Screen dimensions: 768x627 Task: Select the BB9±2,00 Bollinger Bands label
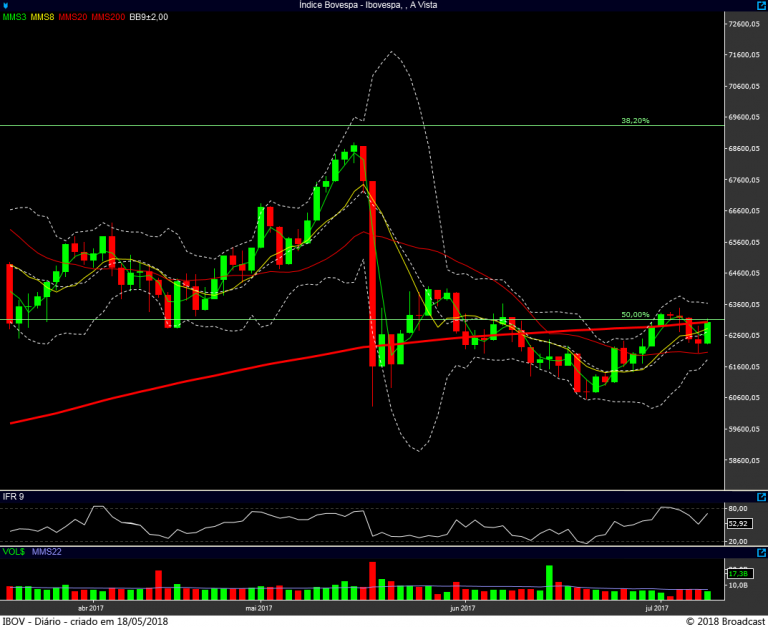click(x=149, y=17)
